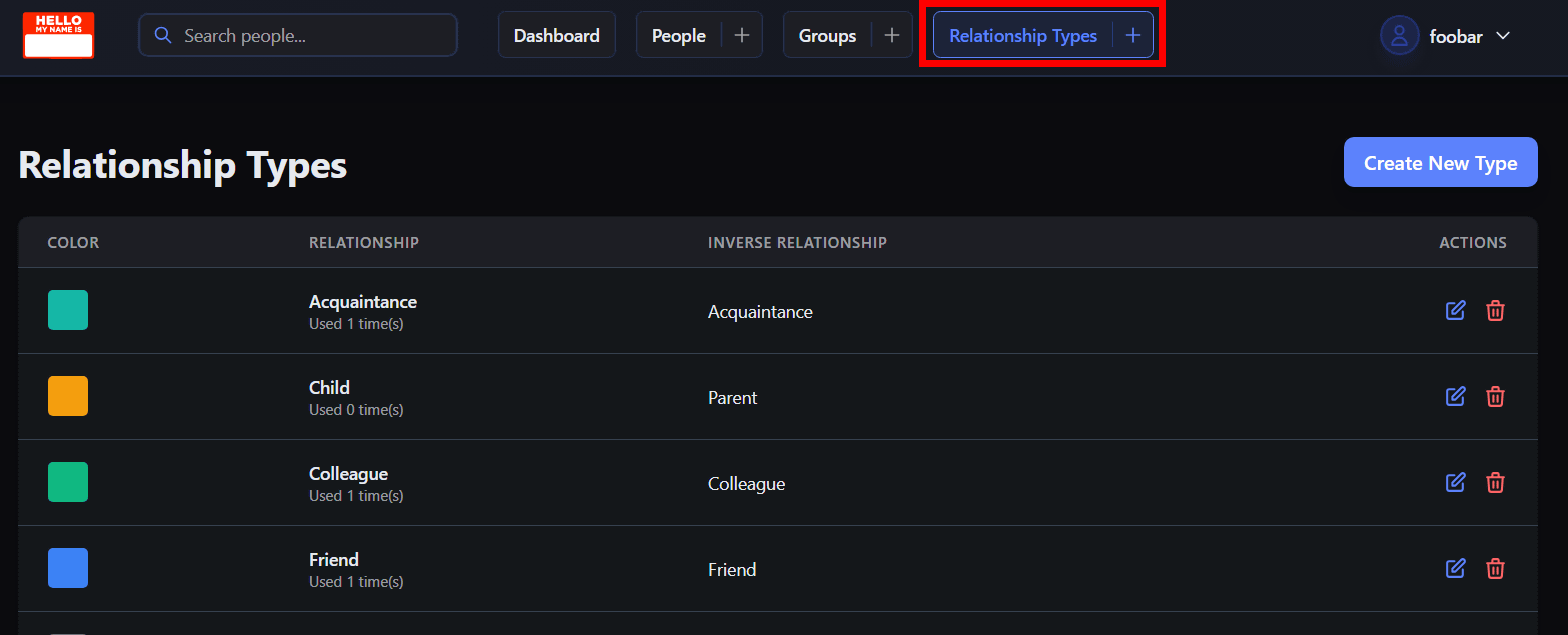This screenshot has height=635, width=1568.
Task: Delete the Child relationship type
Action: click(x=1495, y=397)
